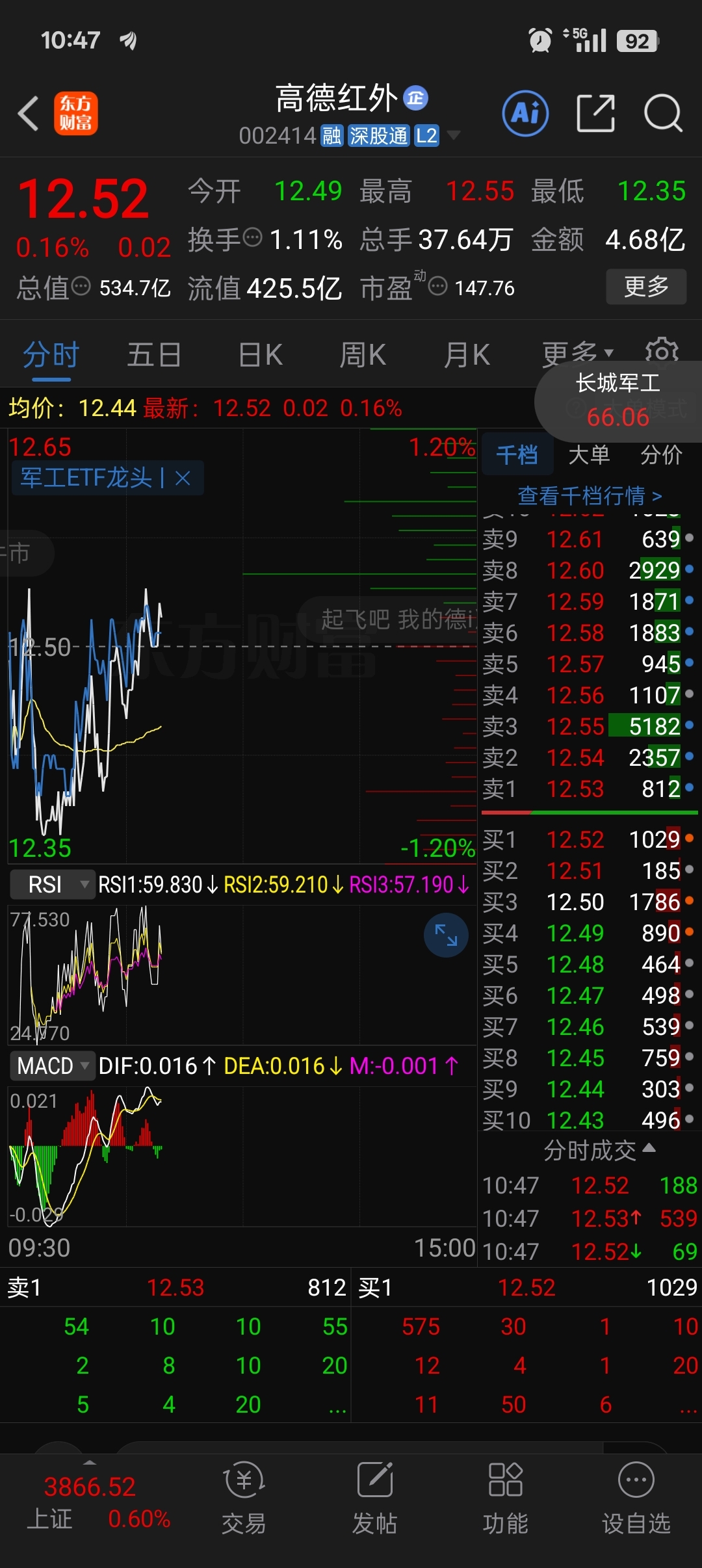Open the 长城军工 floating quote bubble
This screenshot has width=702, height=1568.
point(618,400)
